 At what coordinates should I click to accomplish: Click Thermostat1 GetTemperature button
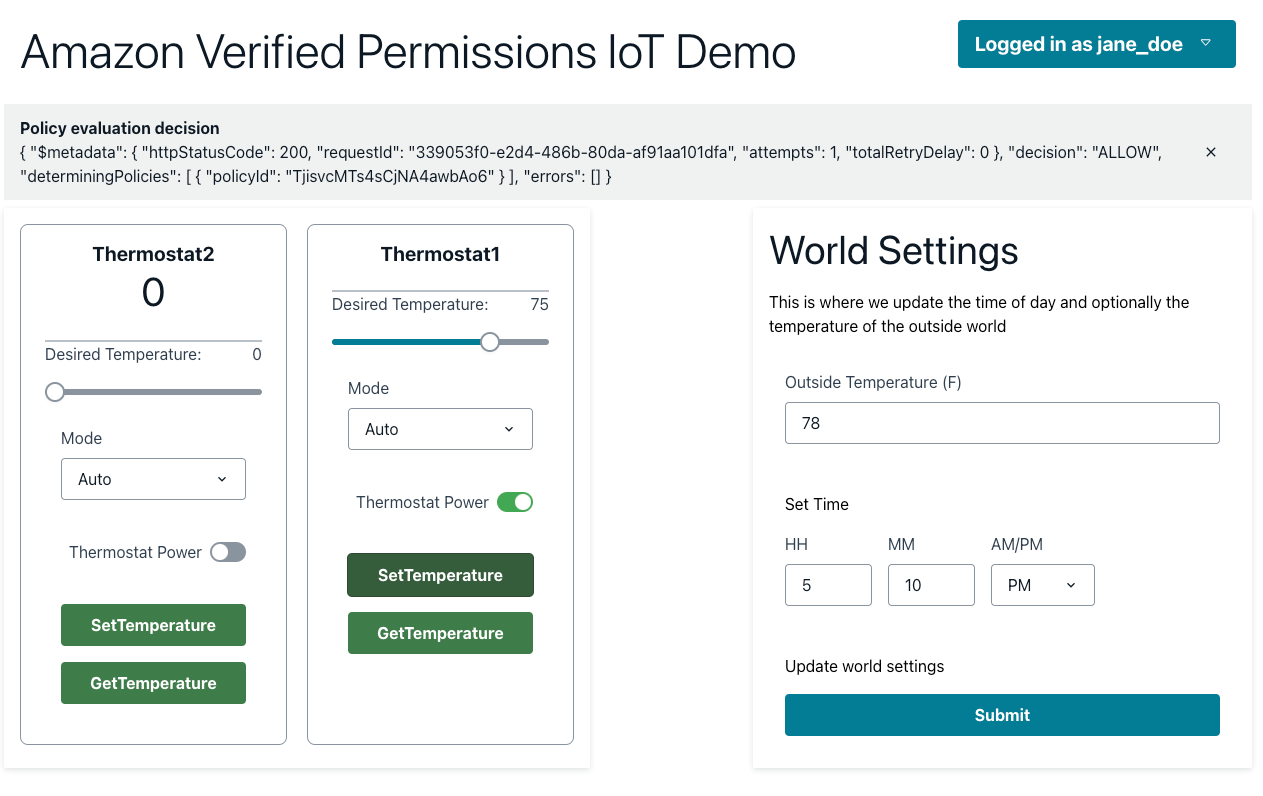(x=440, y=633)
